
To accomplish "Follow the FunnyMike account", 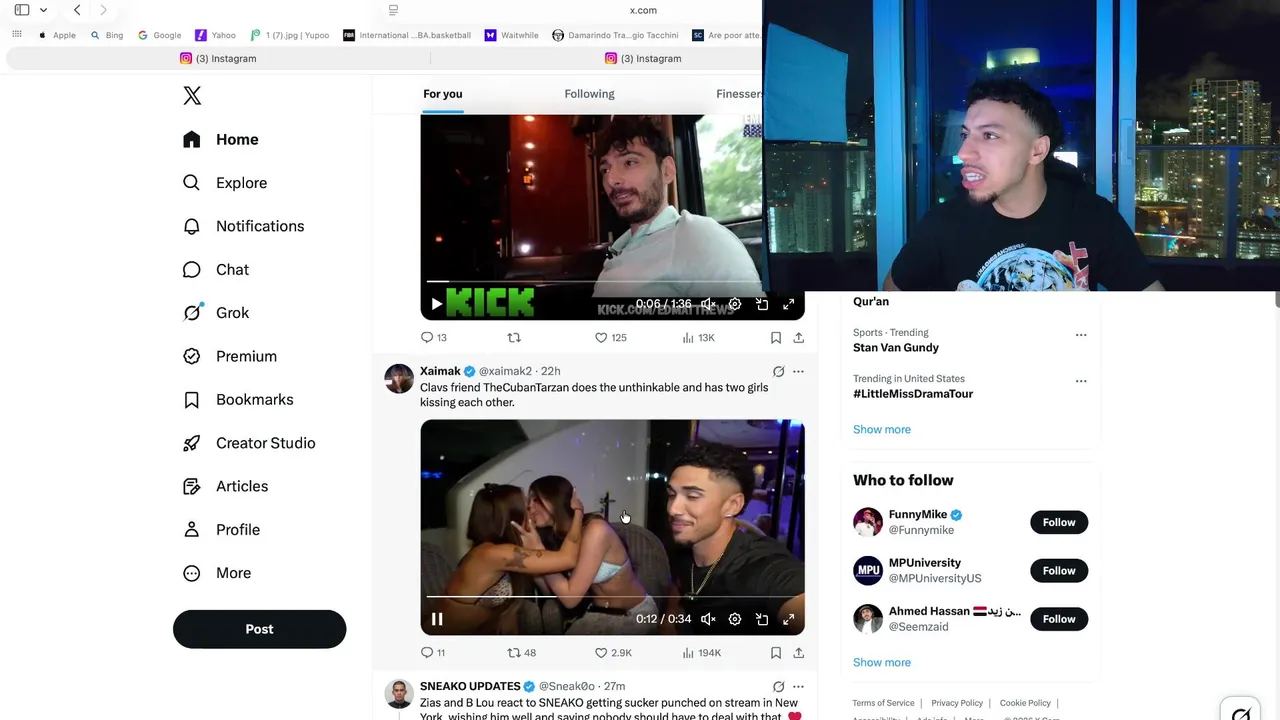I will (1059, 522).
